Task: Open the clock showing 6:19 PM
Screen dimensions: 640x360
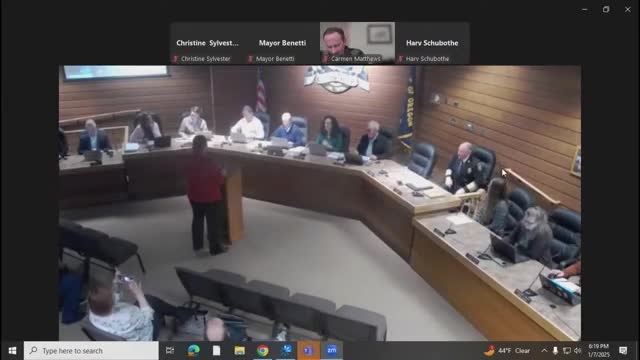Action: pos(598,351)
